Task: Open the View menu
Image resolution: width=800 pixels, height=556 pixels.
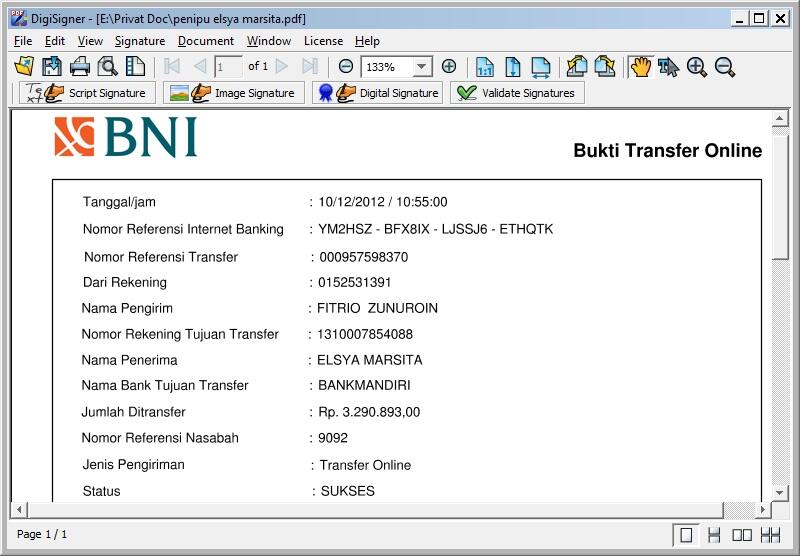Action: [90, 41]
